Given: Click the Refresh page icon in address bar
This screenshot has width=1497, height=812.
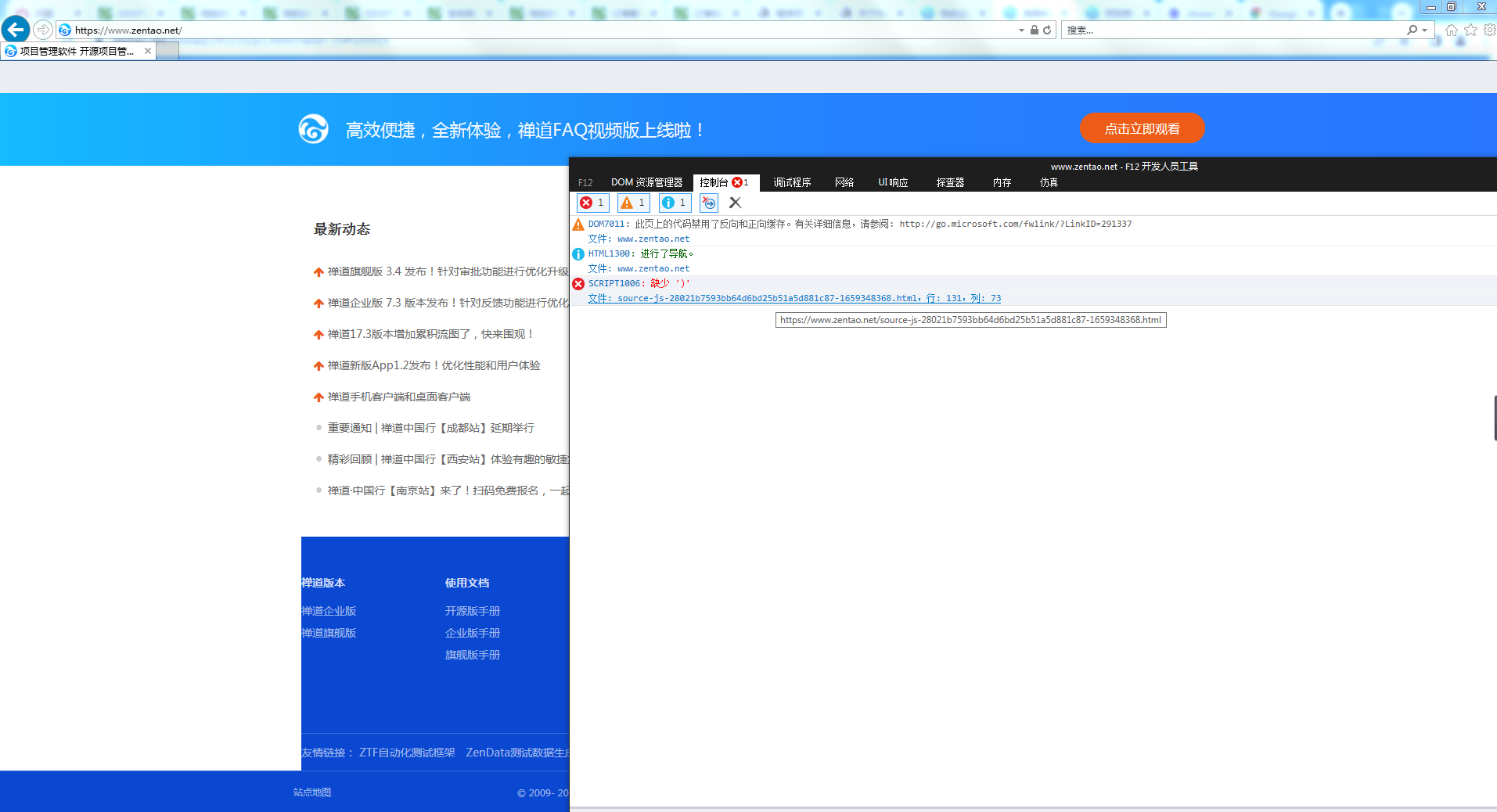Looking at the screenshot, I should click(1047, 30).
